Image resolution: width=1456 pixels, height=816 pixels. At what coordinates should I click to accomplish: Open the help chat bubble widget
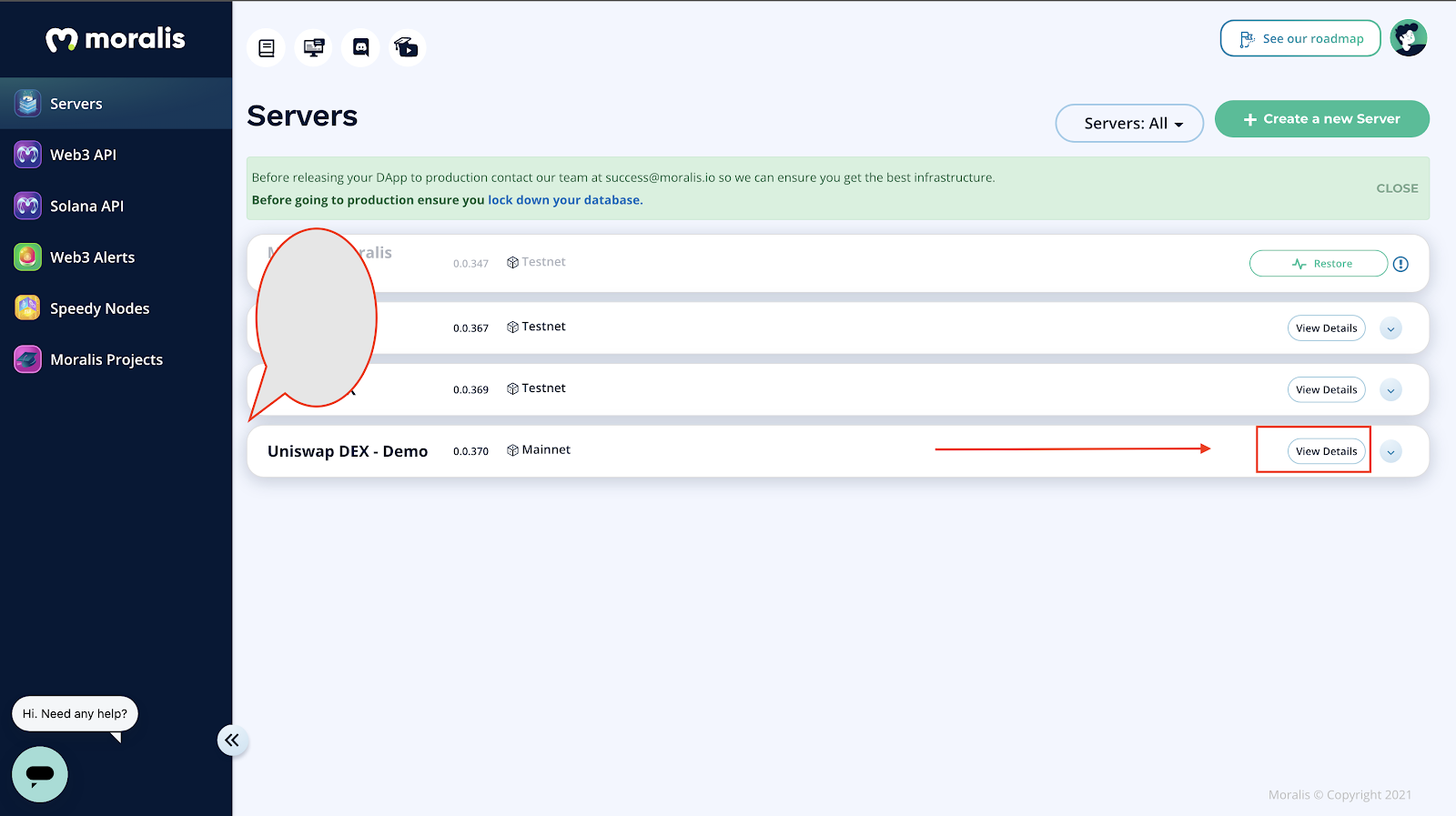40,774
